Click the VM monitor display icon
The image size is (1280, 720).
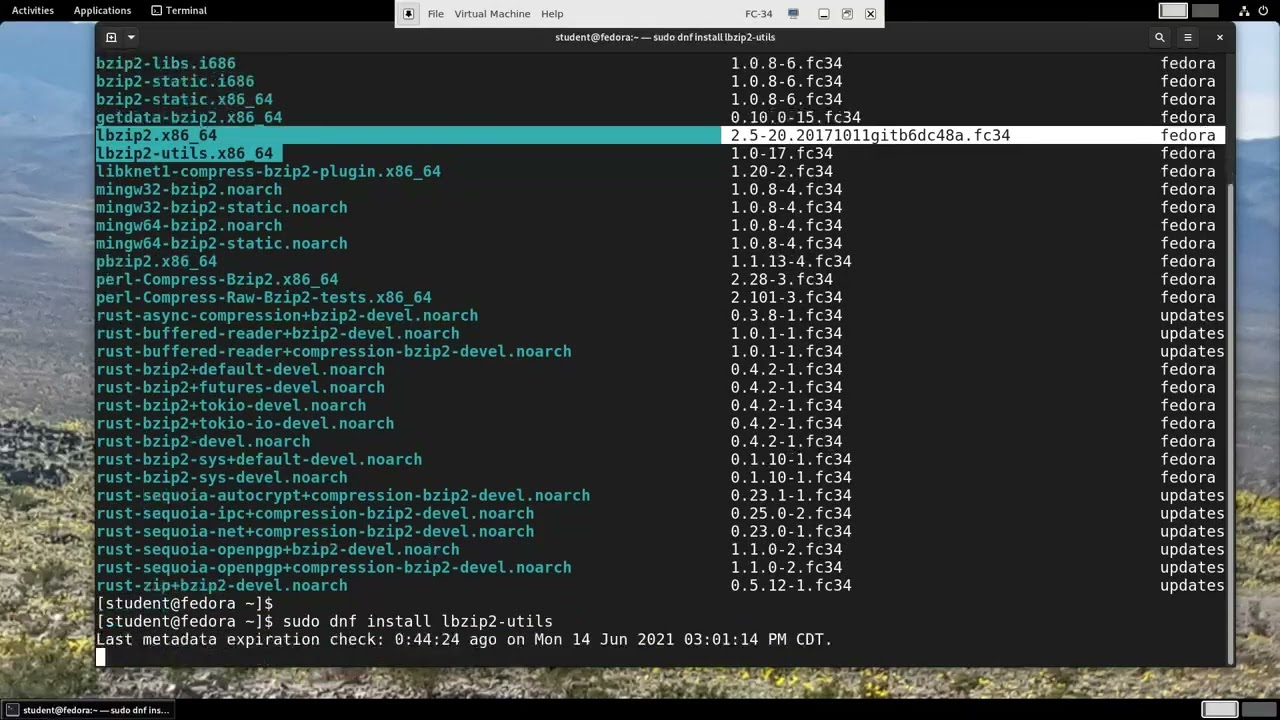[793, 14]
